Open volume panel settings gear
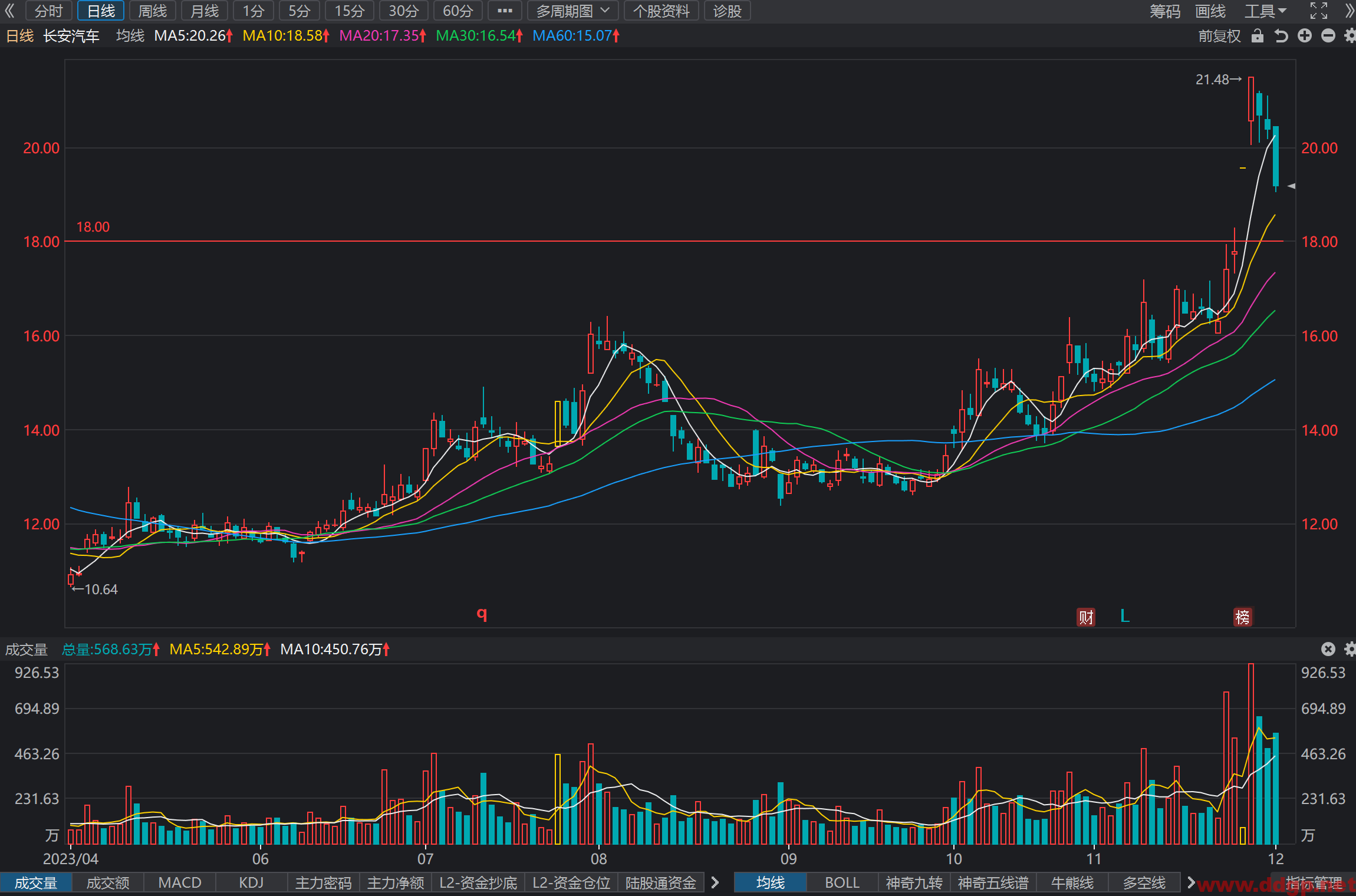Screen dimensions: 1356x896 1350,649
